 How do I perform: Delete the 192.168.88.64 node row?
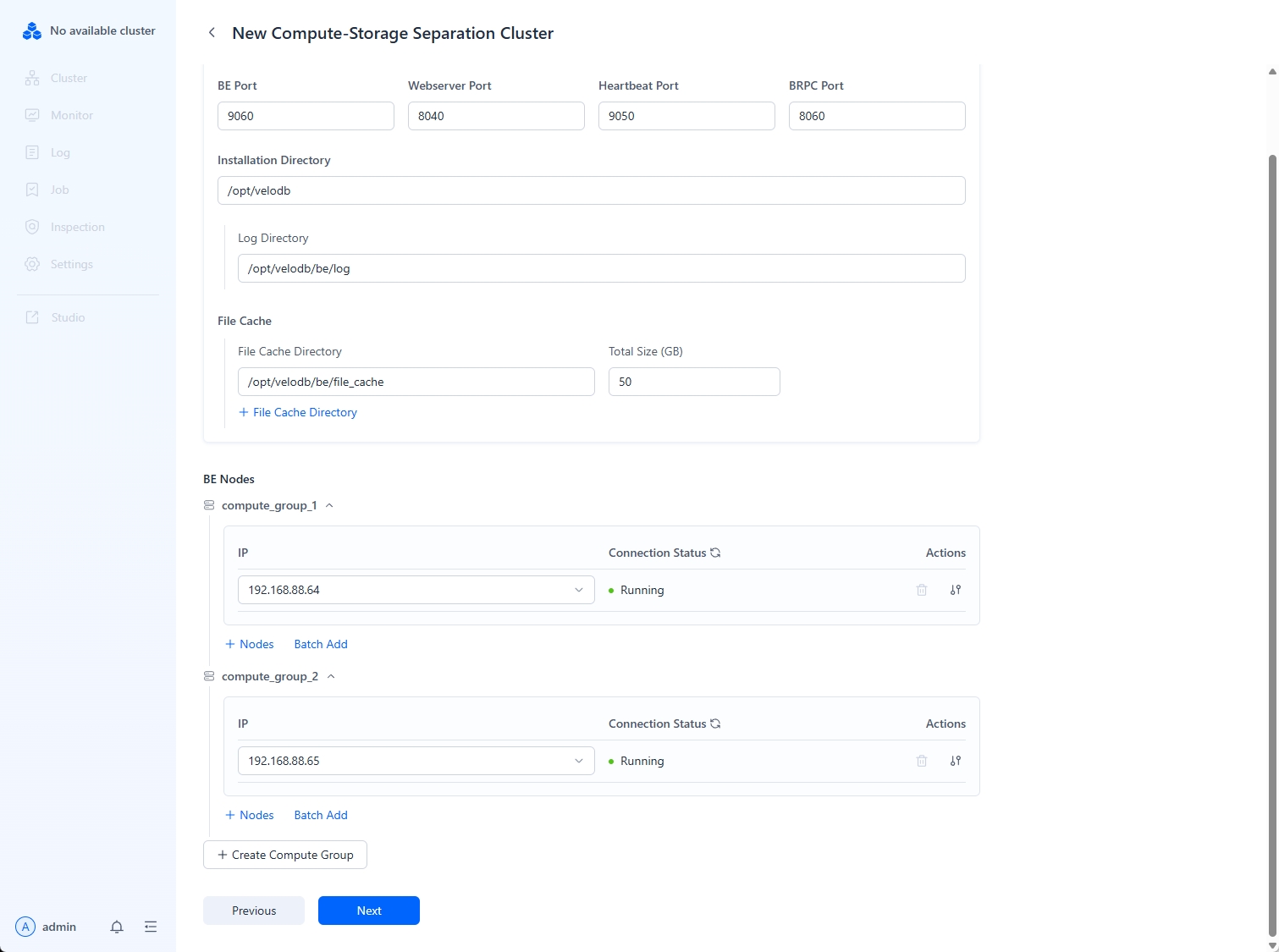(922, 590)
